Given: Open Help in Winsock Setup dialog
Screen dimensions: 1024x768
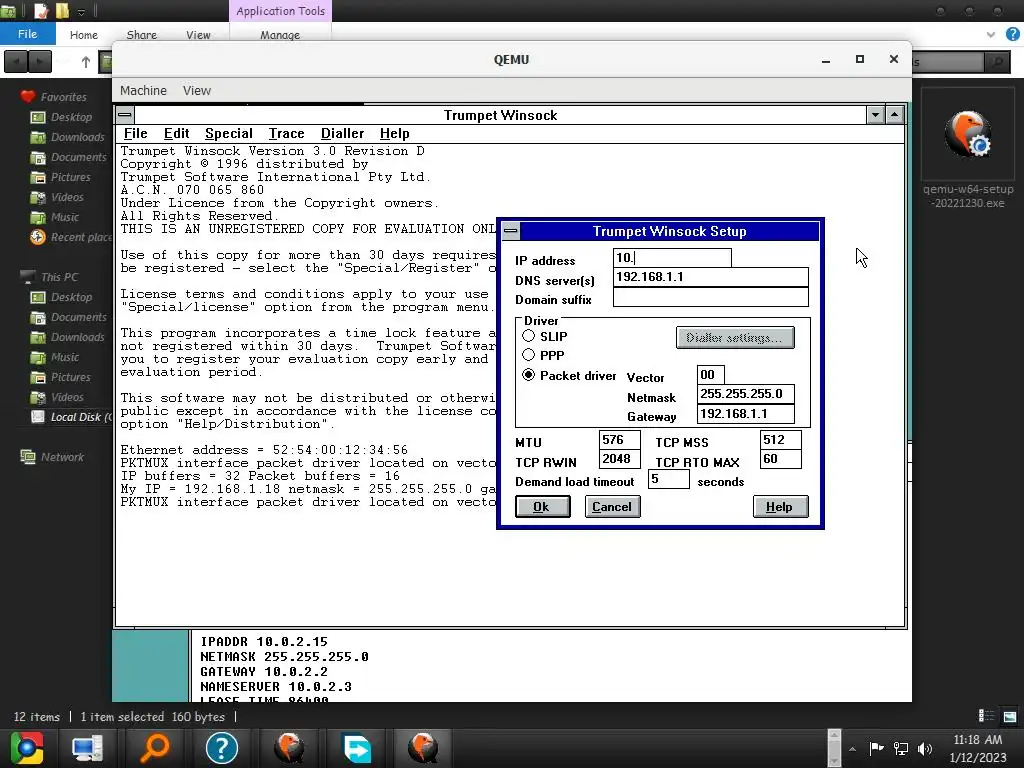Looking at the screenshot, I should pos(780,507).
